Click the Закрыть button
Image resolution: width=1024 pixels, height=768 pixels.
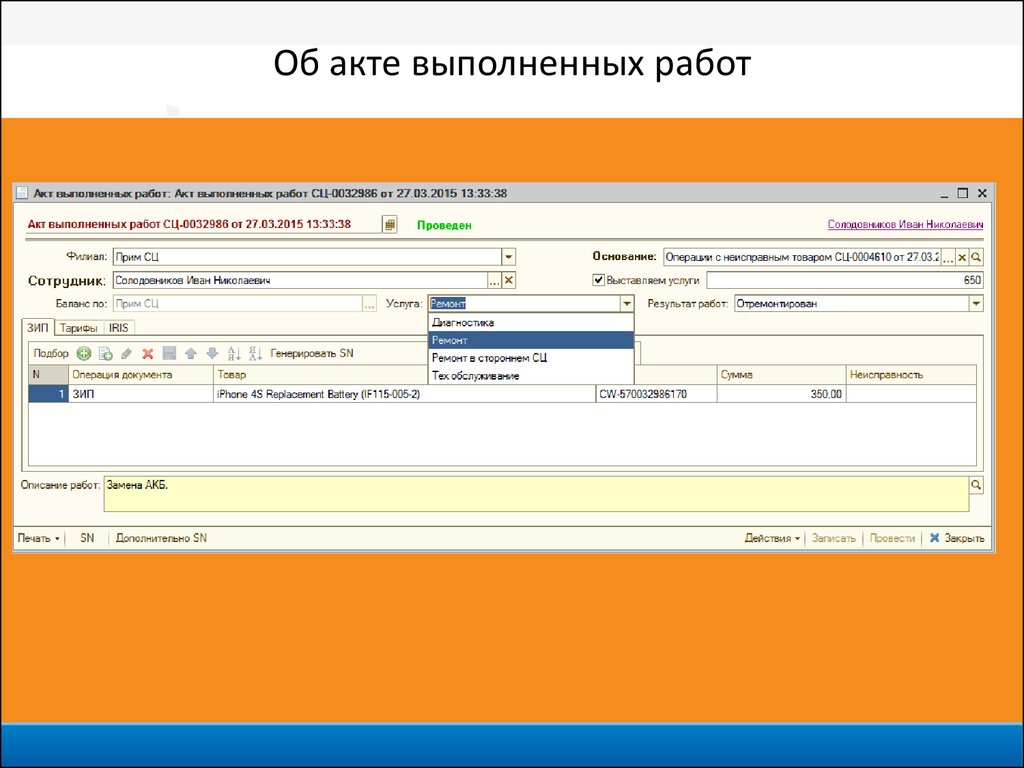957,538
